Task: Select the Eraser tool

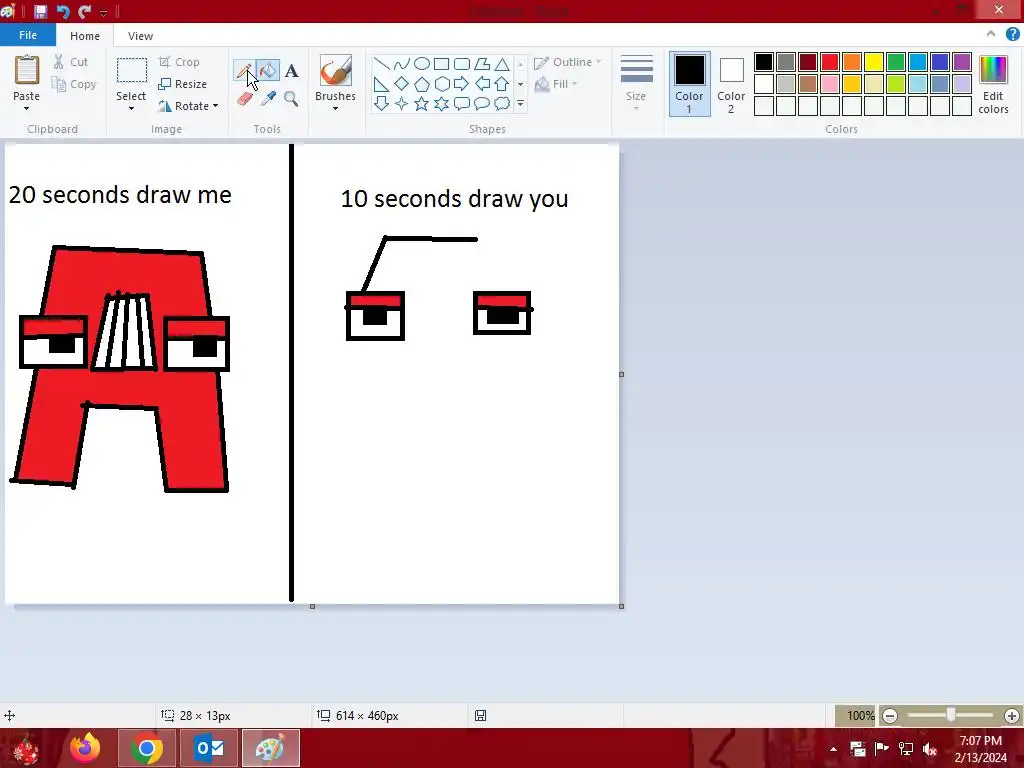Action: (244, 99)
